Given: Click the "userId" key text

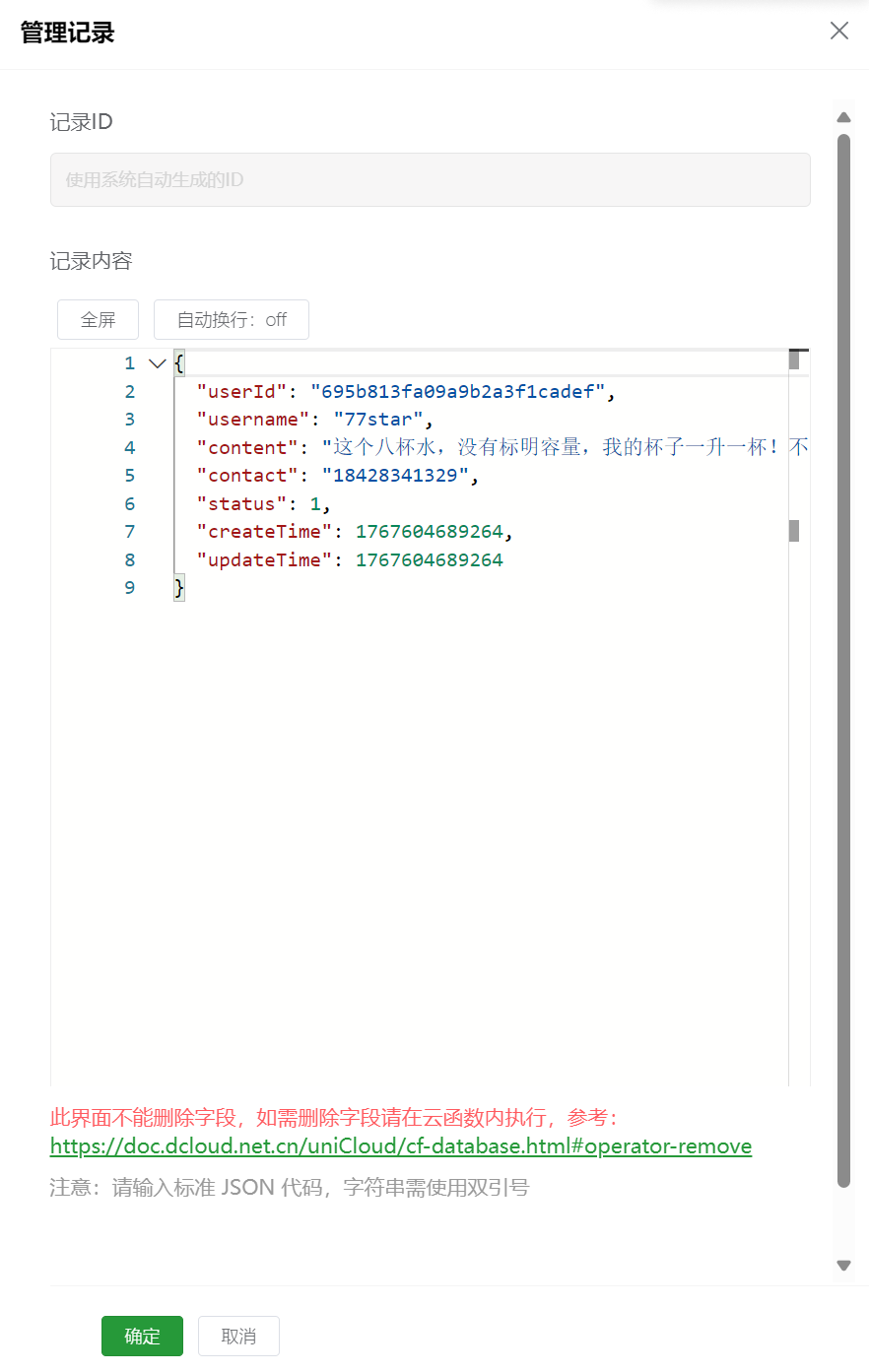Looking at the screenshot, I should pos(241,391).
